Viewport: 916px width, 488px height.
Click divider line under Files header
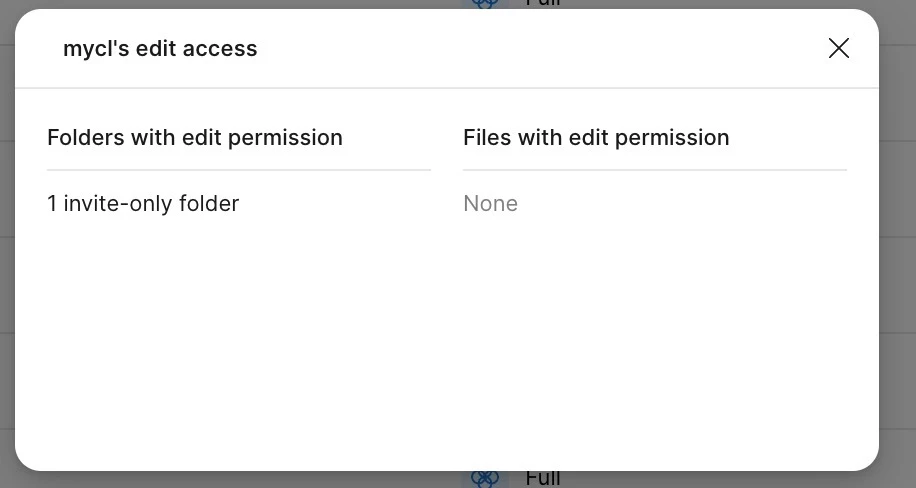tap(655, 170)
